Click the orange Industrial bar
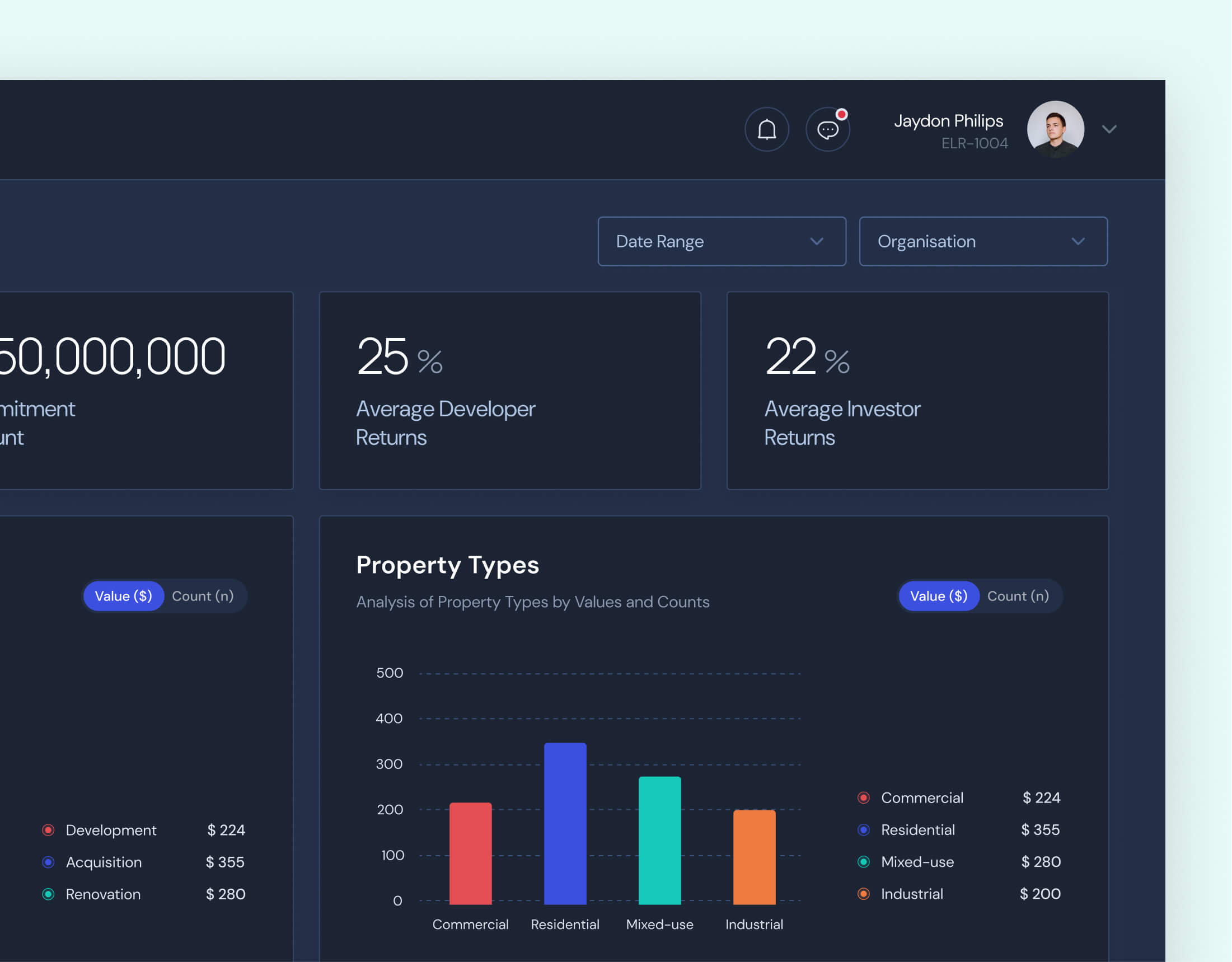The height and width of the screenshot is (962, 1232). (x=753, y=857)
